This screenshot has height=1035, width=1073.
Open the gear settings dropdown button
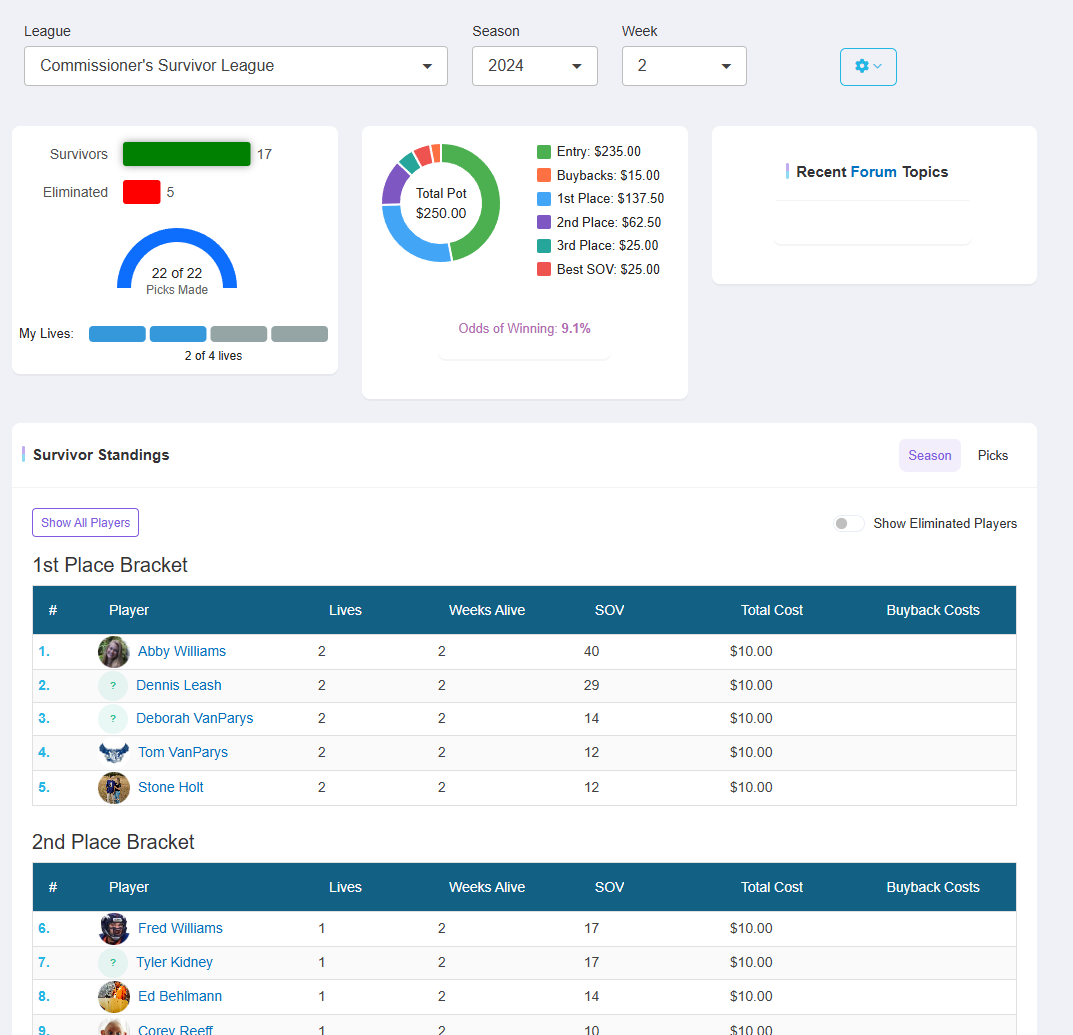click(x=867, y=67)
